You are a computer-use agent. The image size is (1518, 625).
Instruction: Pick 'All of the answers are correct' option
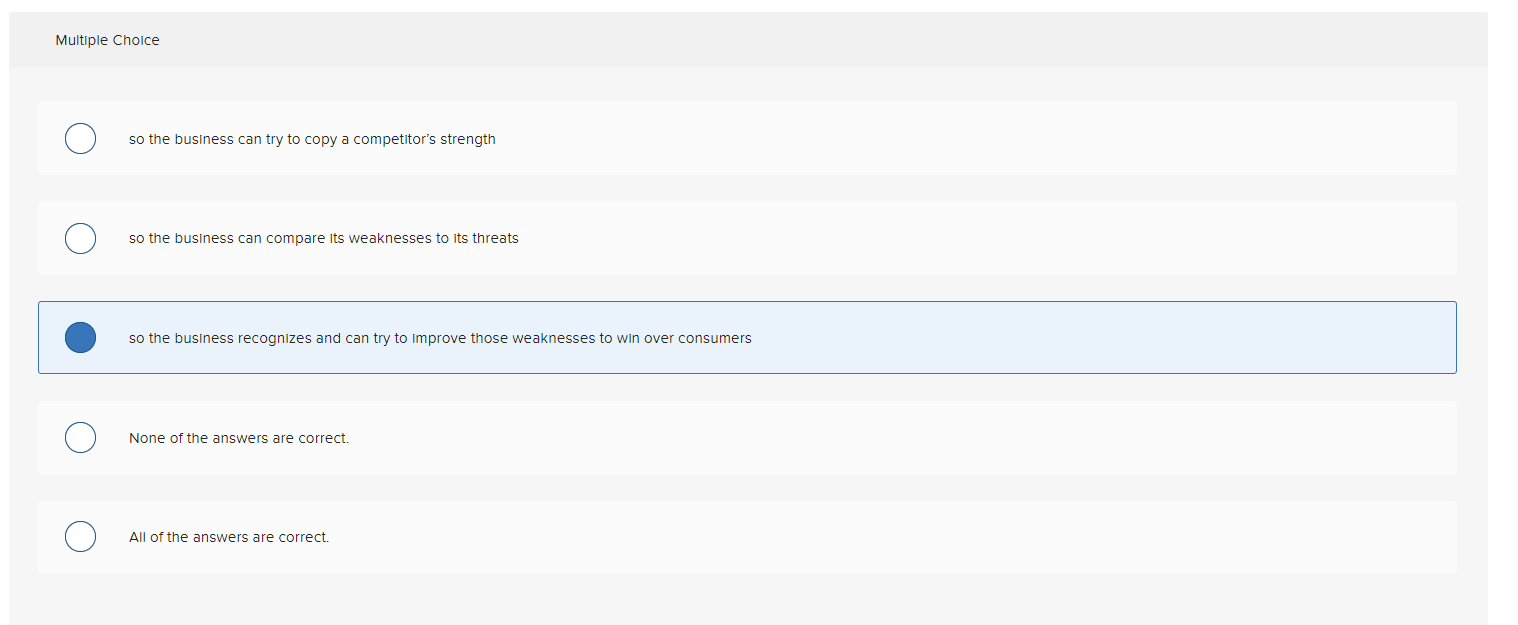pos(228,536)
